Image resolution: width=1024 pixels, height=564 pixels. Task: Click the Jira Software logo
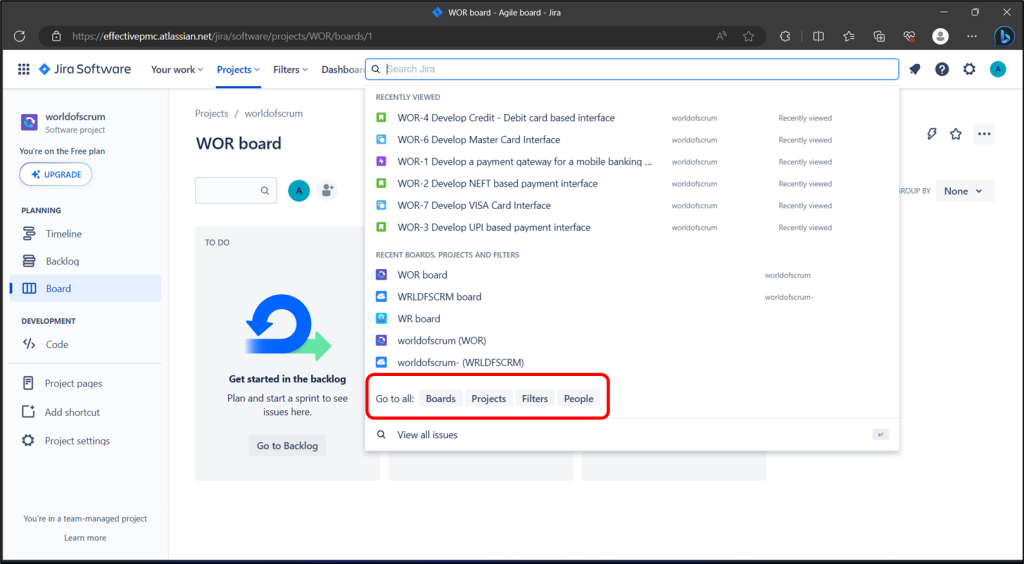click(85, 69)
